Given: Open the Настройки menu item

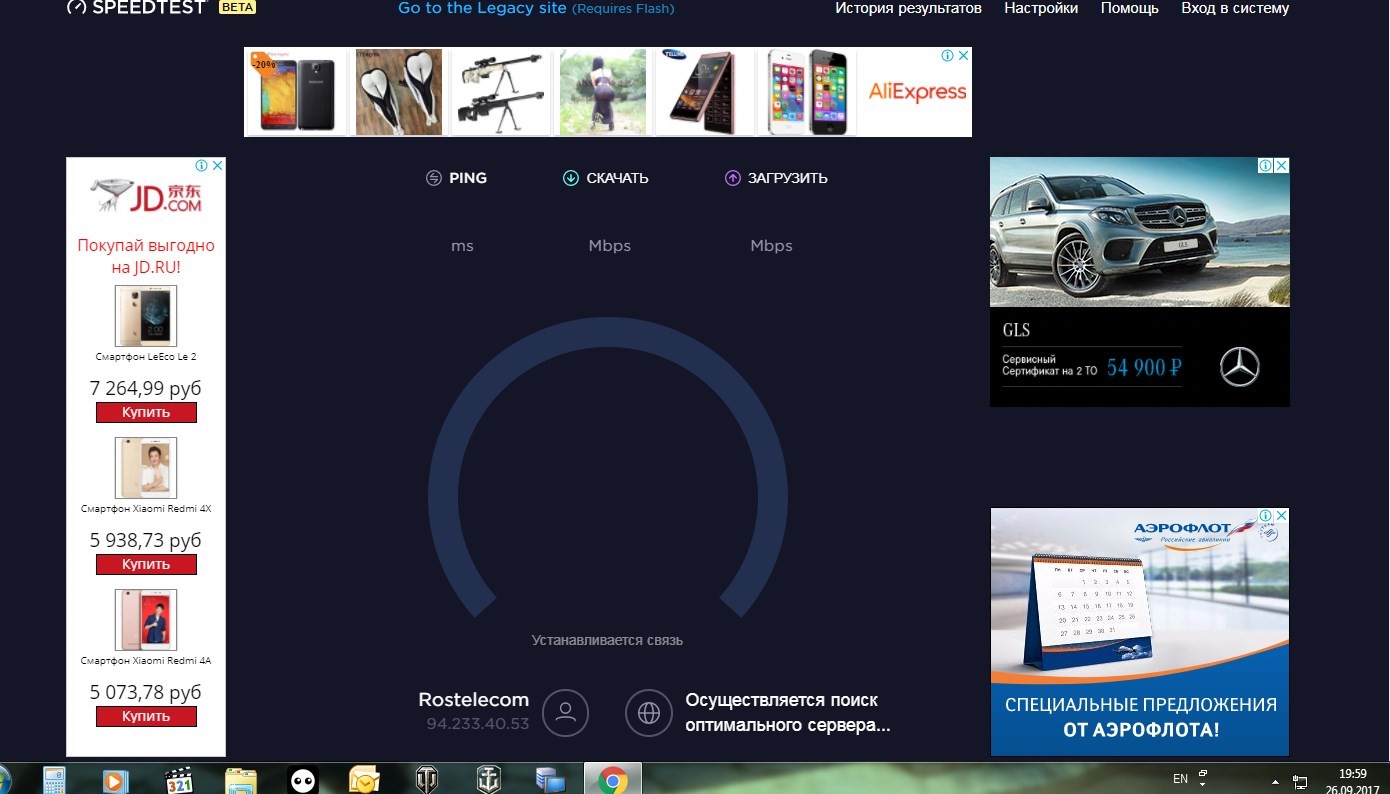Looking at the screenshot, I should [1041, 8].
